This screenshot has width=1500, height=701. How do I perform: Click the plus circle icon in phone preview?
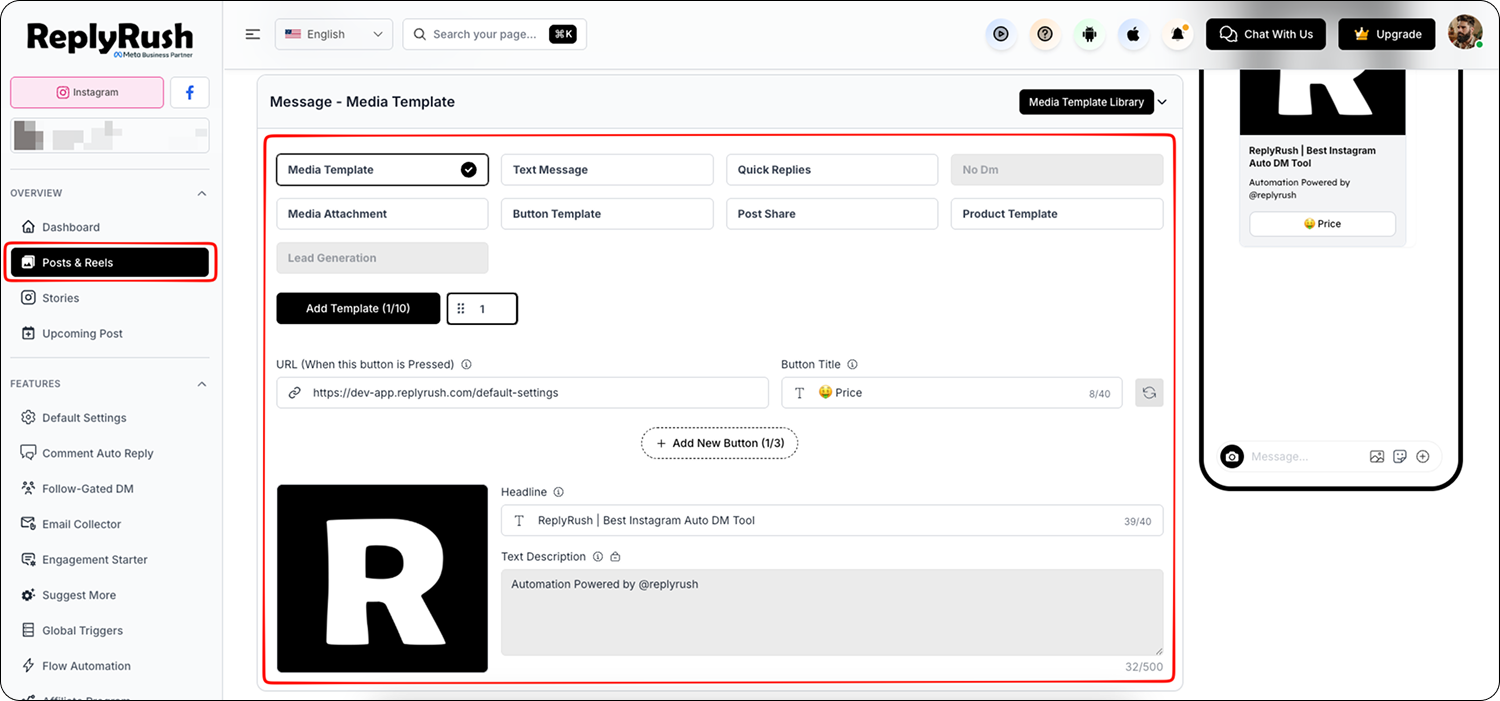pos(1423,456)
